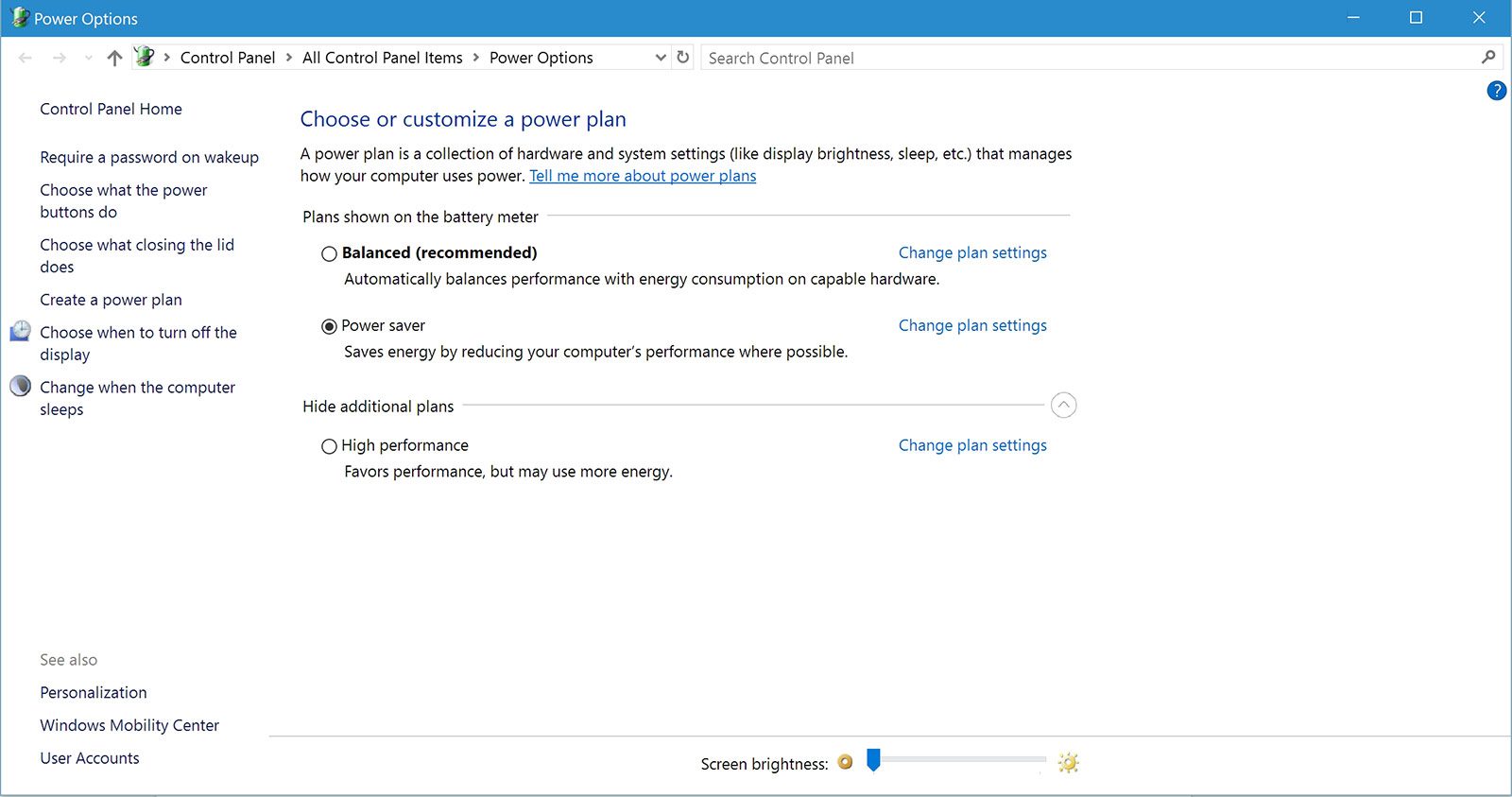1512x797 pixels.
Task: Change plan settings for High performance
Action: [972, 445]
